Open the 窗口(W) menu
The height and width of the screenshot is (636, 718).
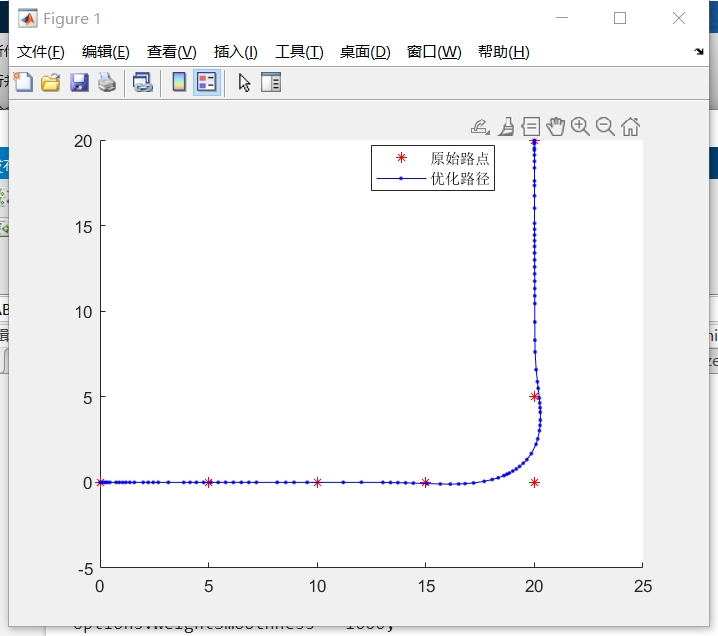[434, 52]
